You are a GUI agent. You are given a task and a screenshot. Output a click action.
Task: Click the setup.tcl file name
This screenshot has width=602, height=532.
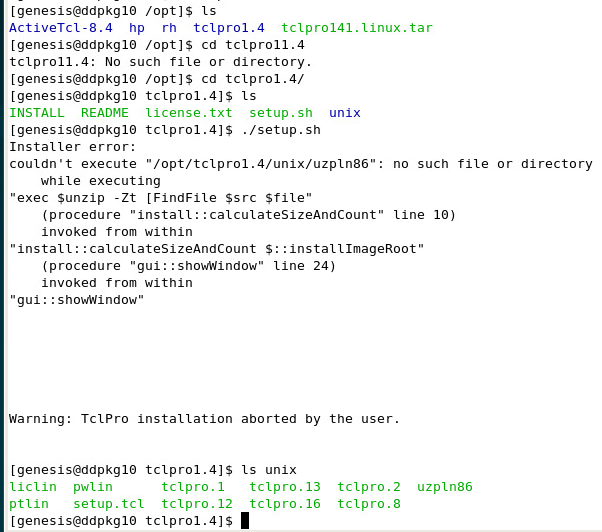click(109, 504)
